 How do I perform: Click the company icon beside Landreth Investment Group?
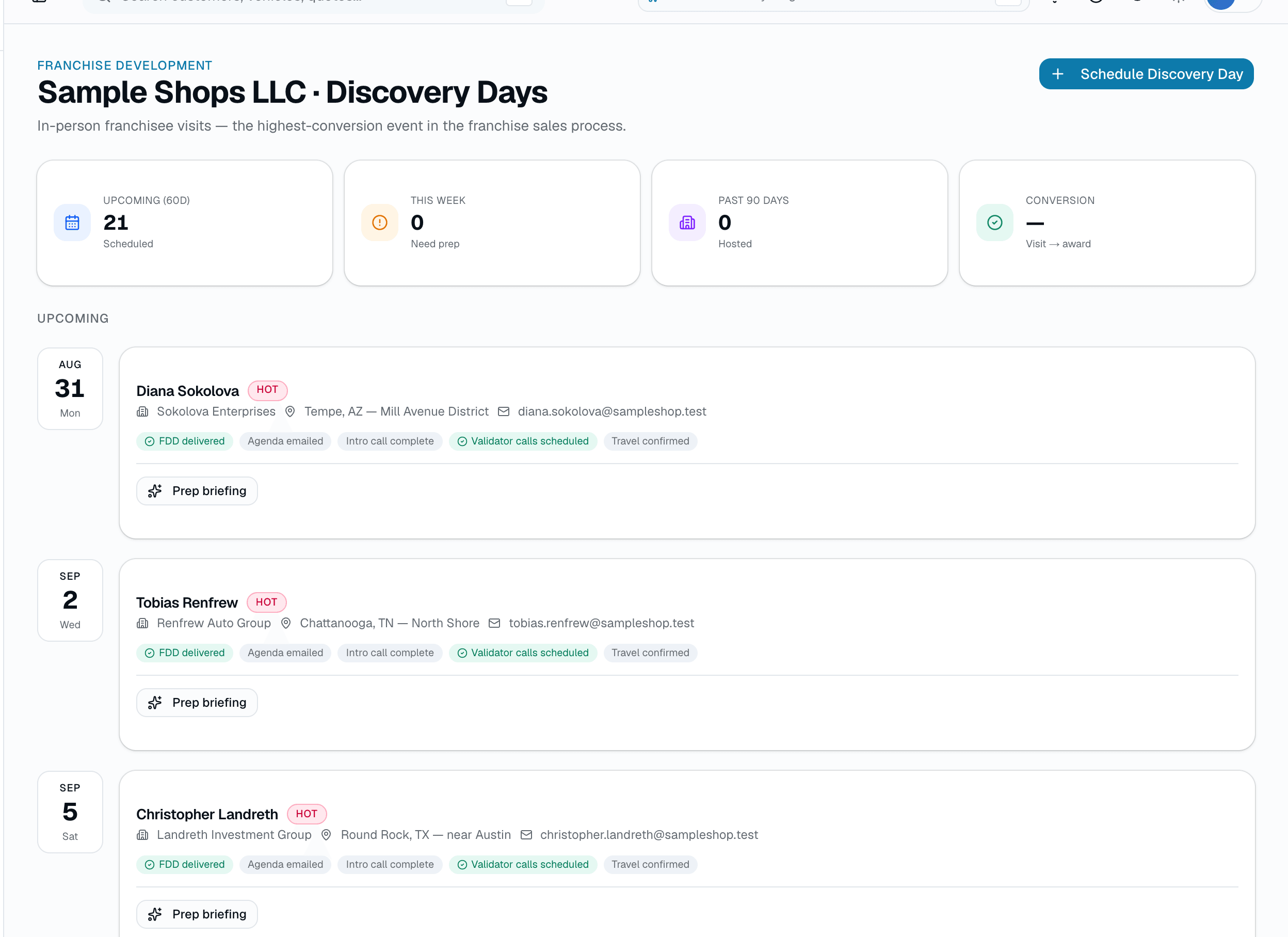coord(142,835)
